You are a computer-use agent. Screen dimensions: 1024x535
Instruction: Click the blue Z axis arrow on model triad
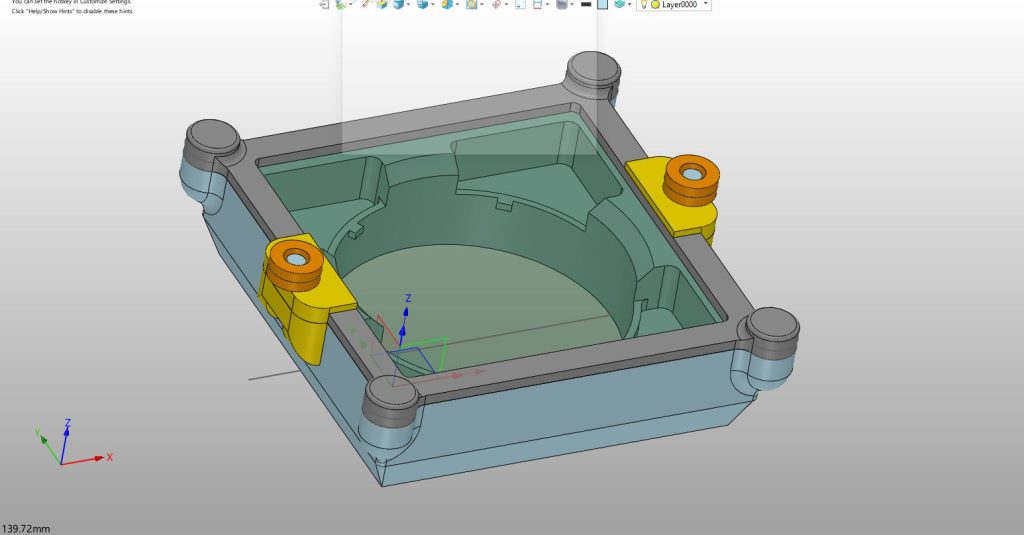[x=405, y=320]
